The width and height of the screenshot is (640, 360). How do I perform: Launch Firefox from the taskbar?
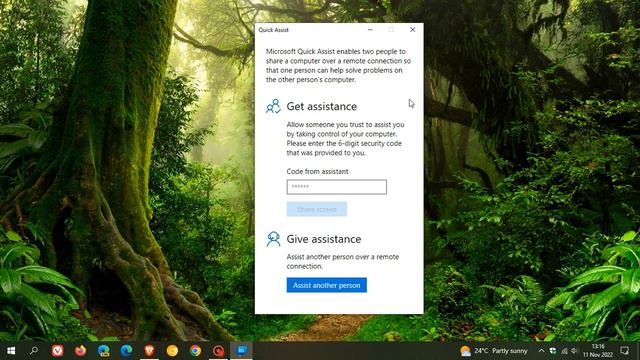pyautogui.click(x=80, y=351)
